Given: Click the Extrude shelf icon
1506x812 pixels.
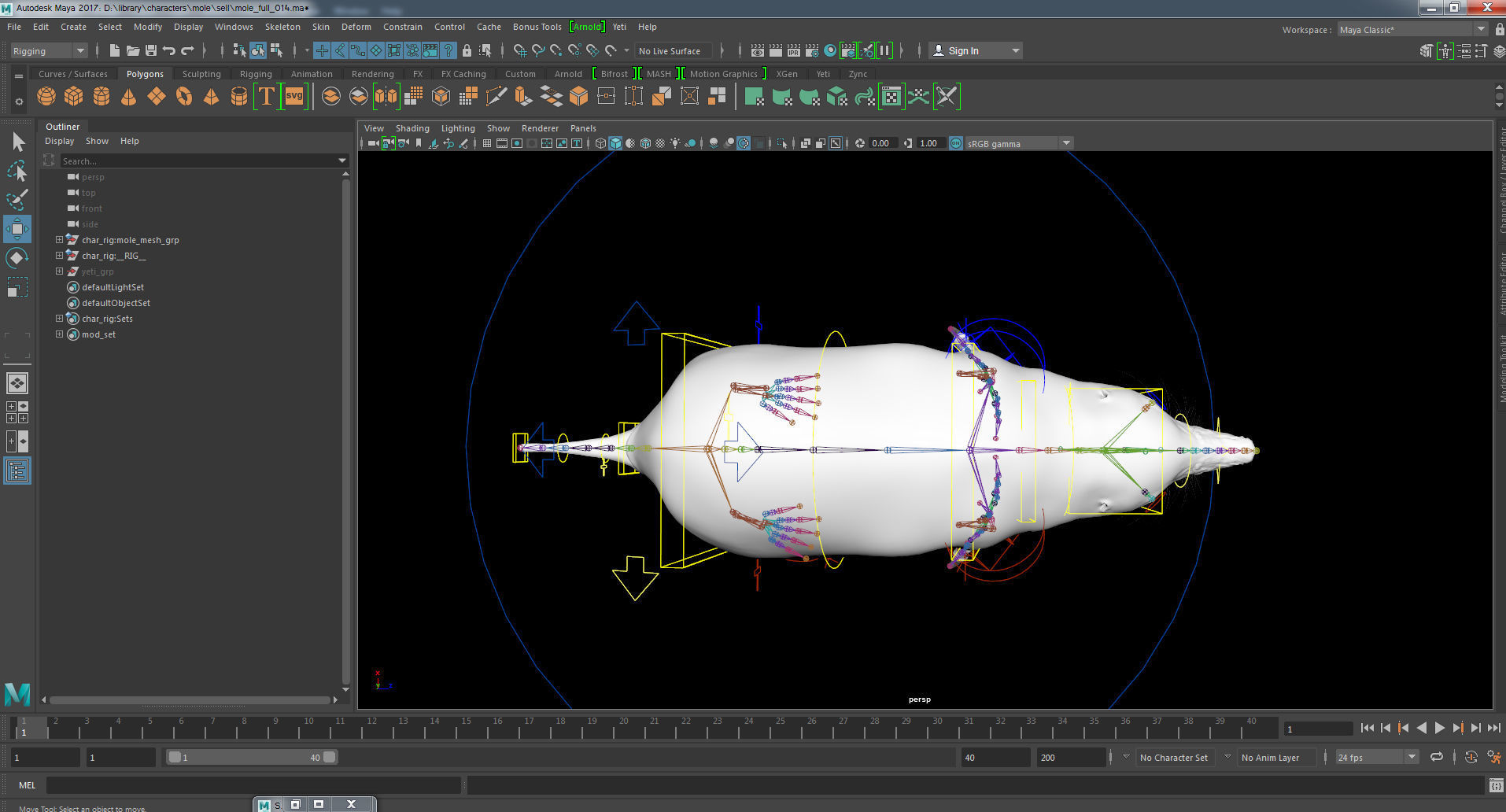Looking at the screenshot, I should point(523,97).
